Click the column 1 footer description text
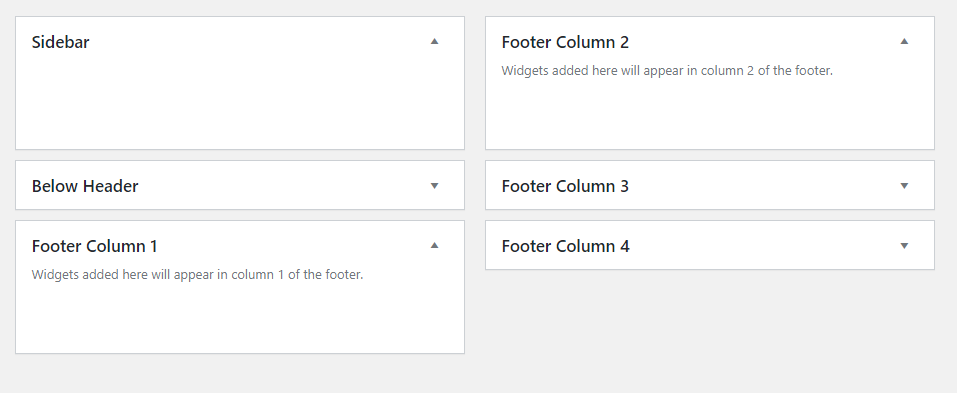 [x=197, y=275]
